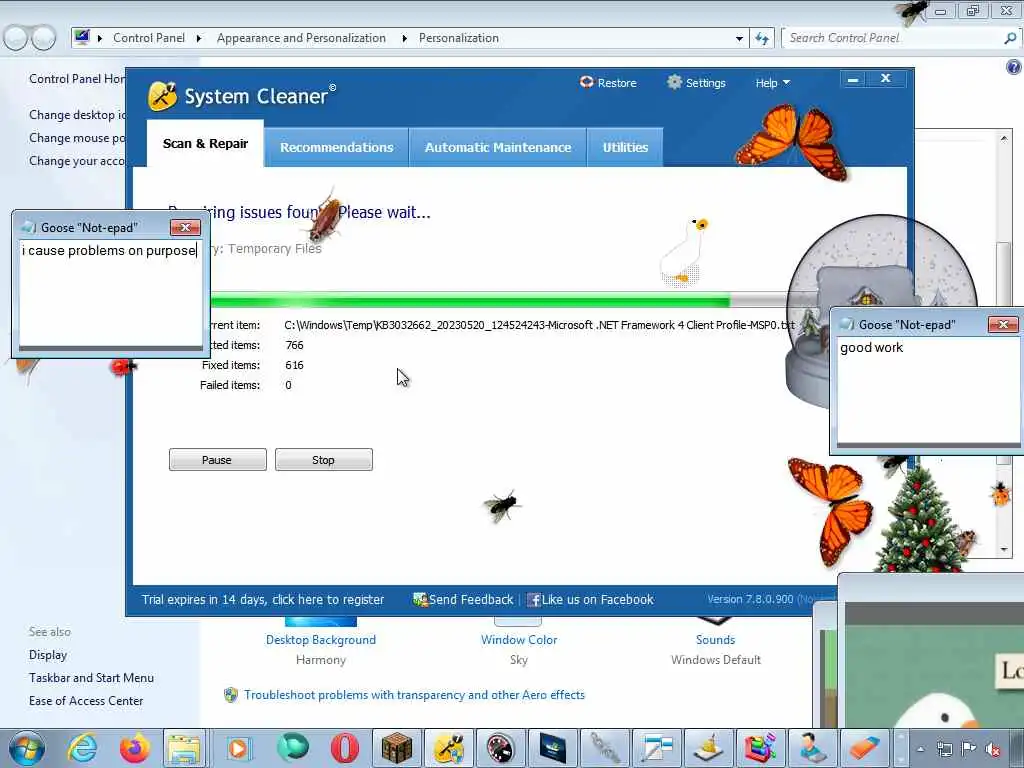The image size is (1024, 768).
Task: Launch Opera browser from the taskbar
Action: coord(344,748)
